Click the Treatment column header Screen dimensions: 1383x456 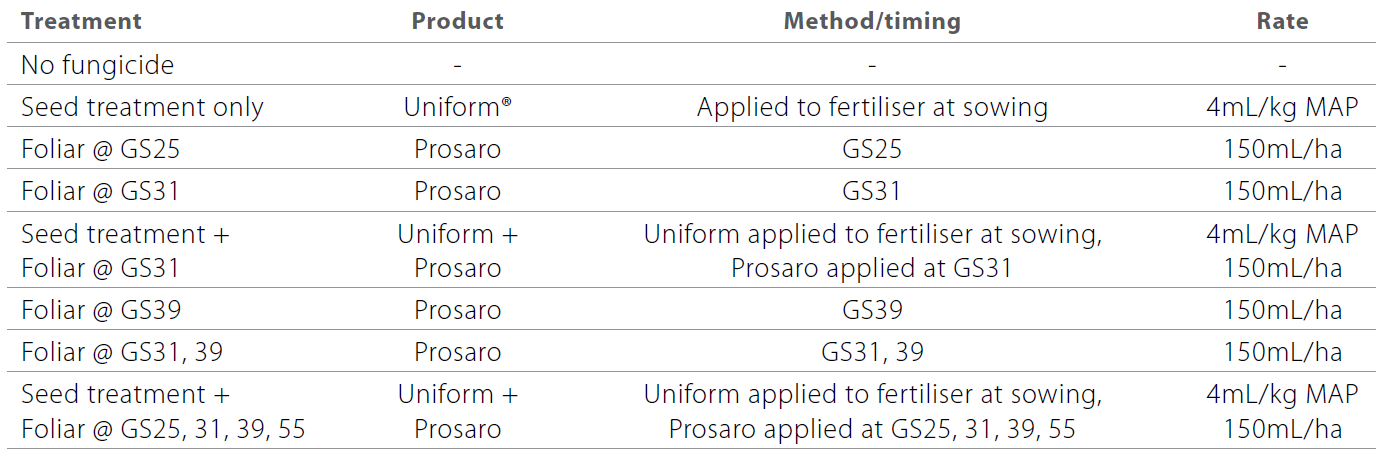[x=81, y=21]
